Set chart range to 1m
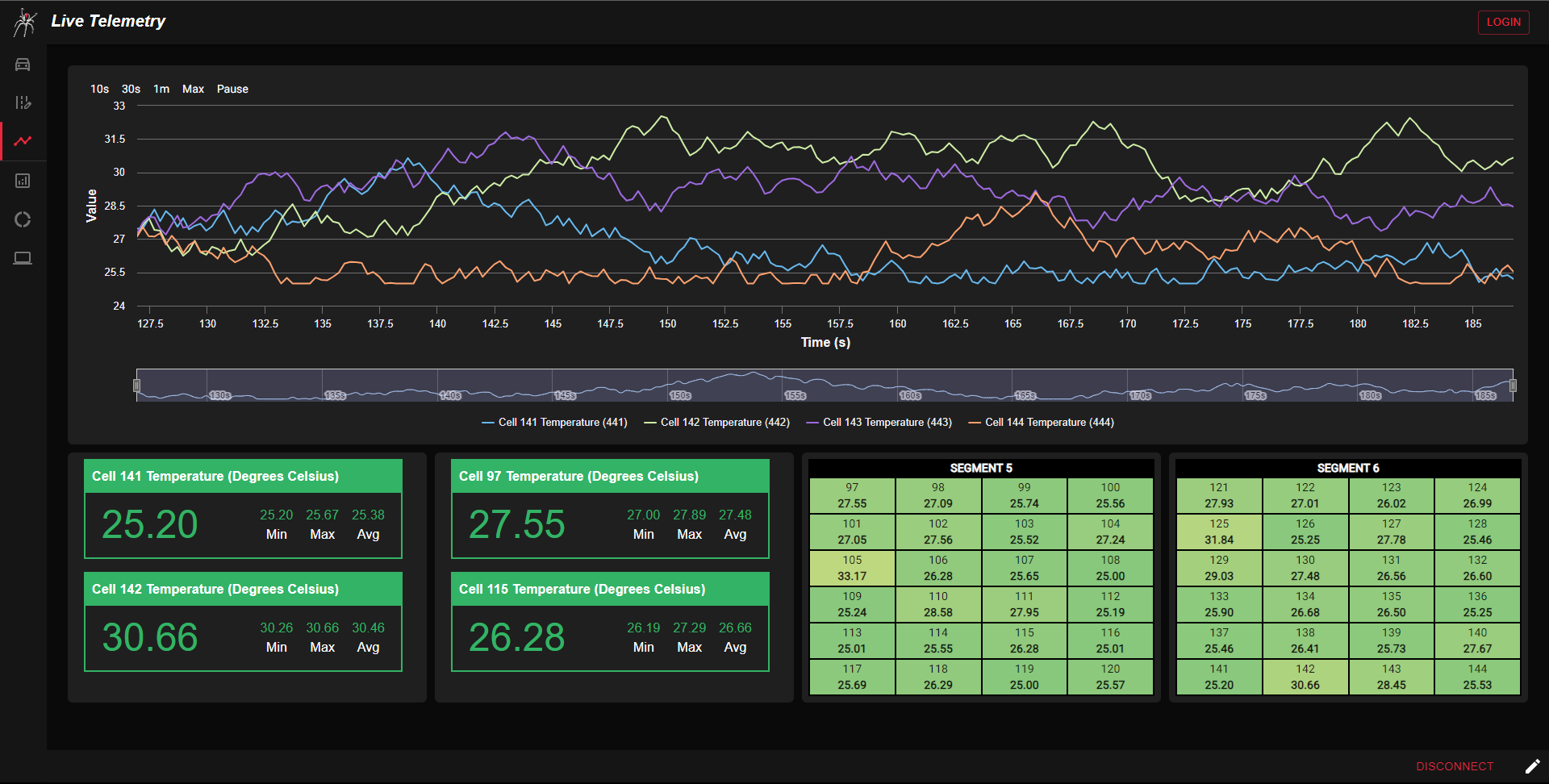Image resolution: width=1549 pixels, height=784 pixels. (x=161, y=90)
